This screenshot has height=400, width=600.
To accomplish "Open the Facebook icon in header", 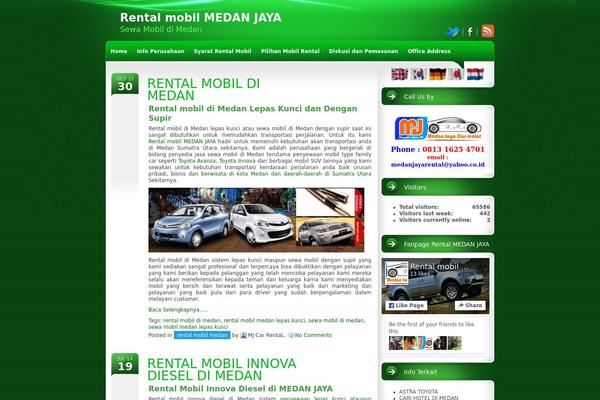I will 470,32.
